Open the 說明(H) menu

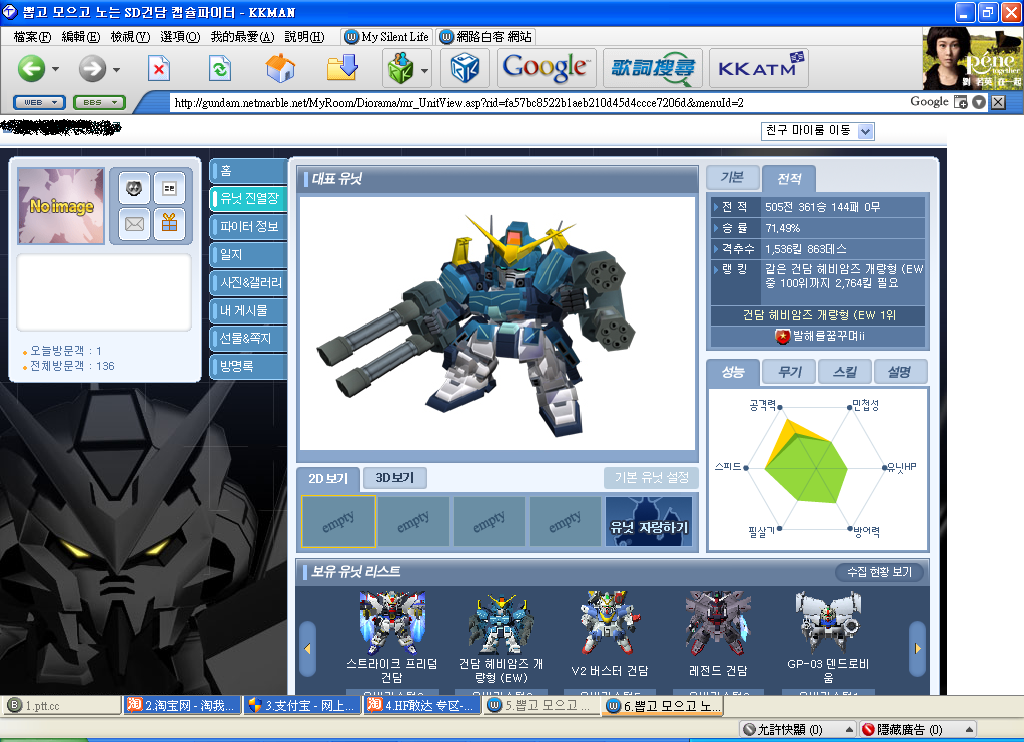click(x=304, y=37)
